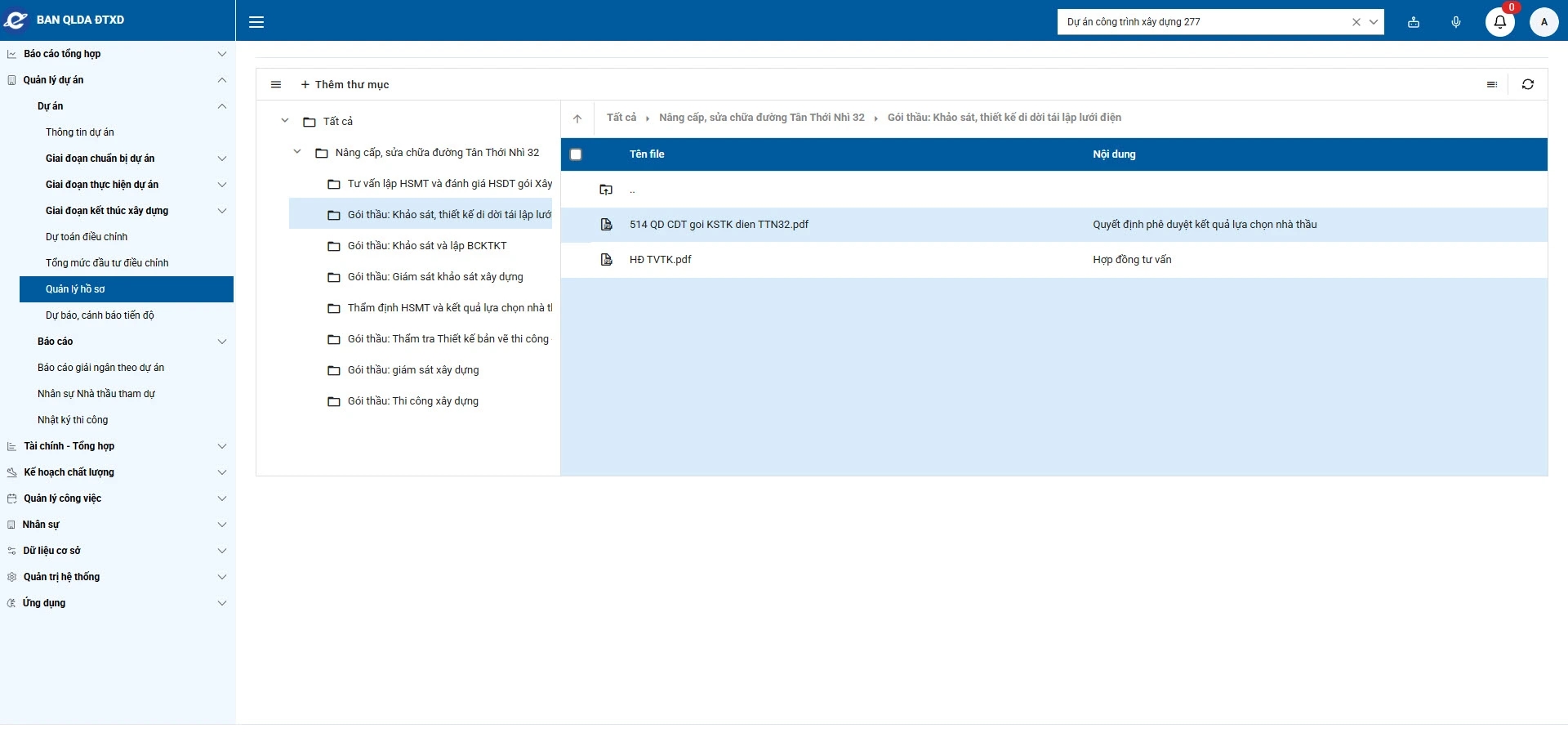Select Thông tin dự án in sidebar

coord(80,132)
